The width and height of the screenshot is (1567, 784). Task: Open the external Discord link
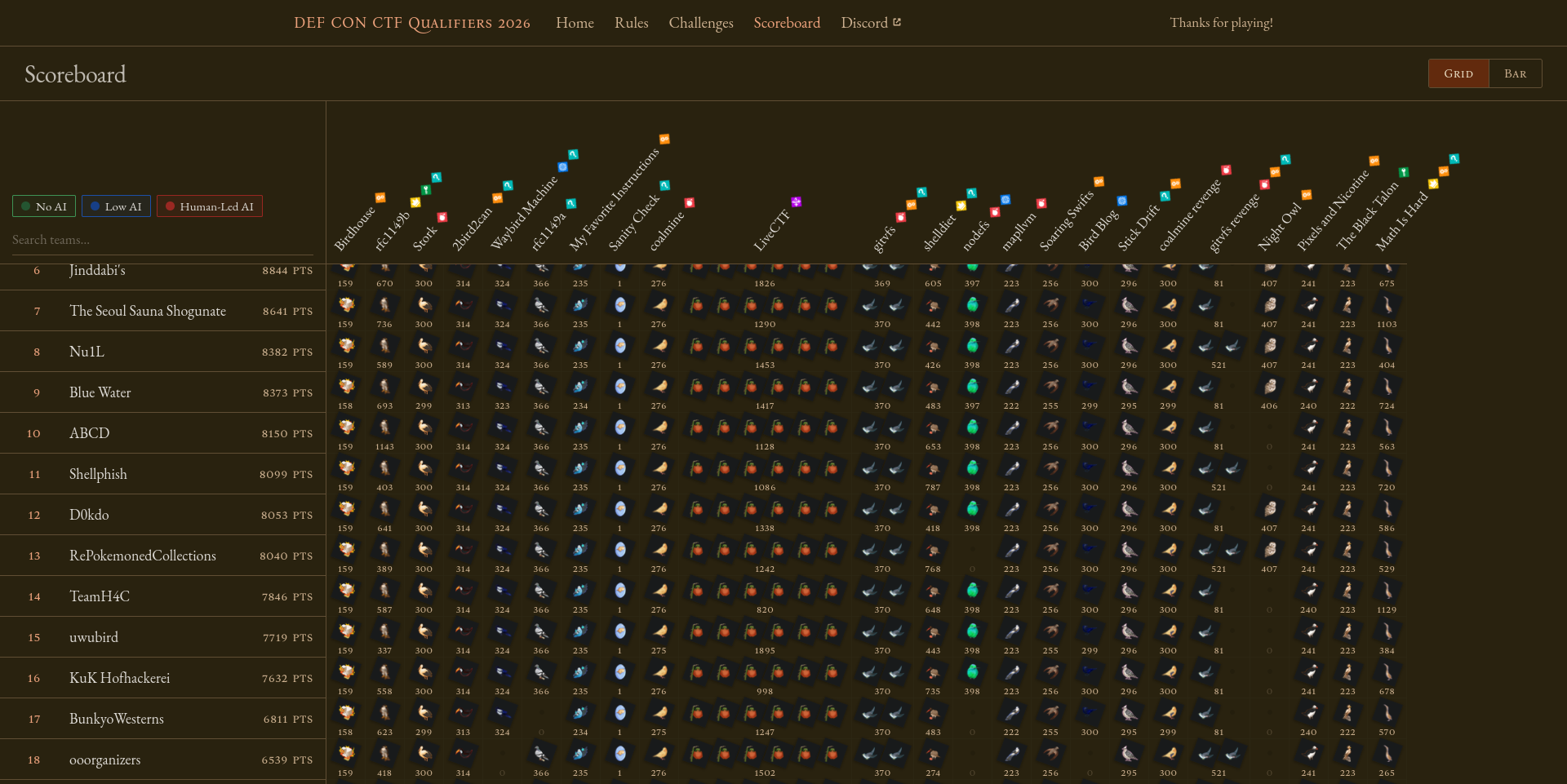pyautogui.click(x=871, y=23)
